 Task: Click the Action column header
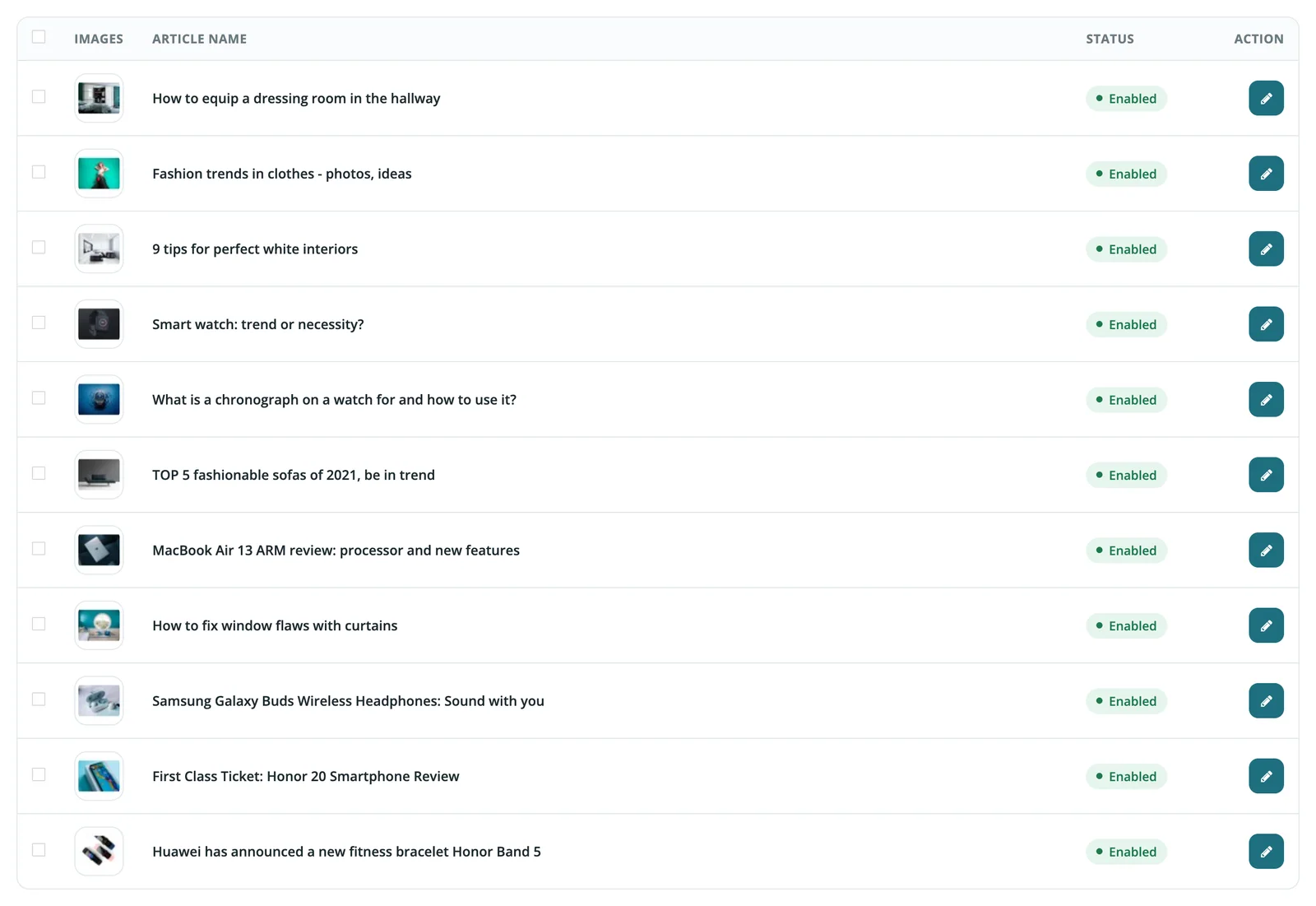(x=1258, y=39)
